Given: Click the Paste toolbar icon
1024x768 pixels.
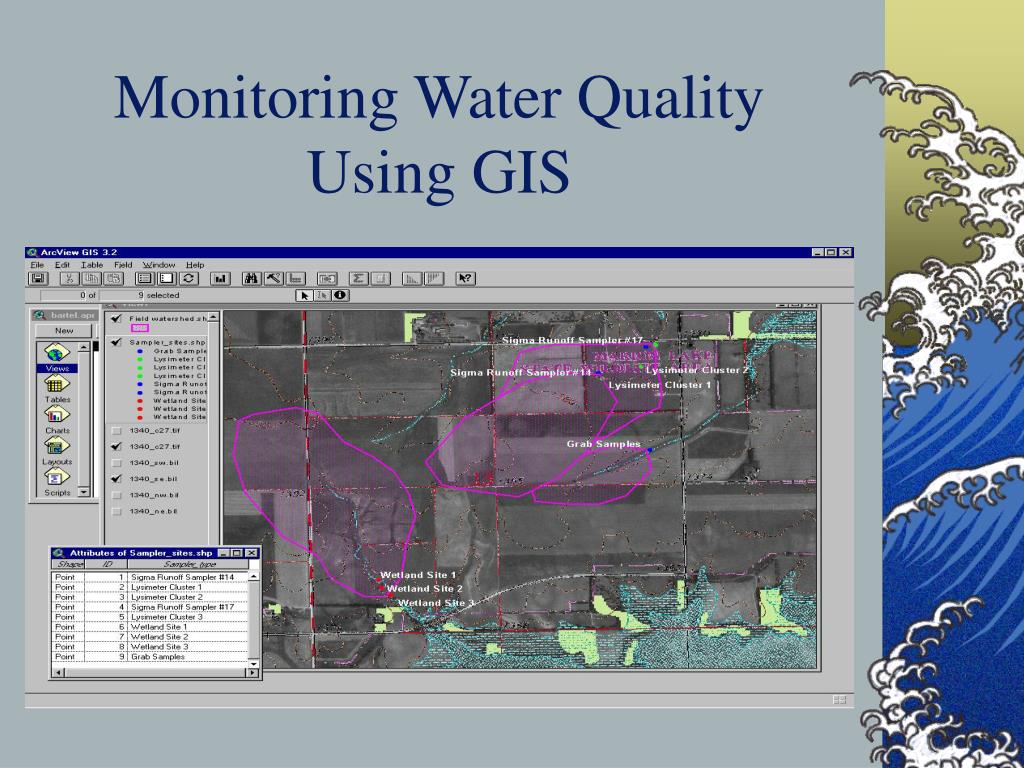Looking at the screenshot, I should point(113,279).
